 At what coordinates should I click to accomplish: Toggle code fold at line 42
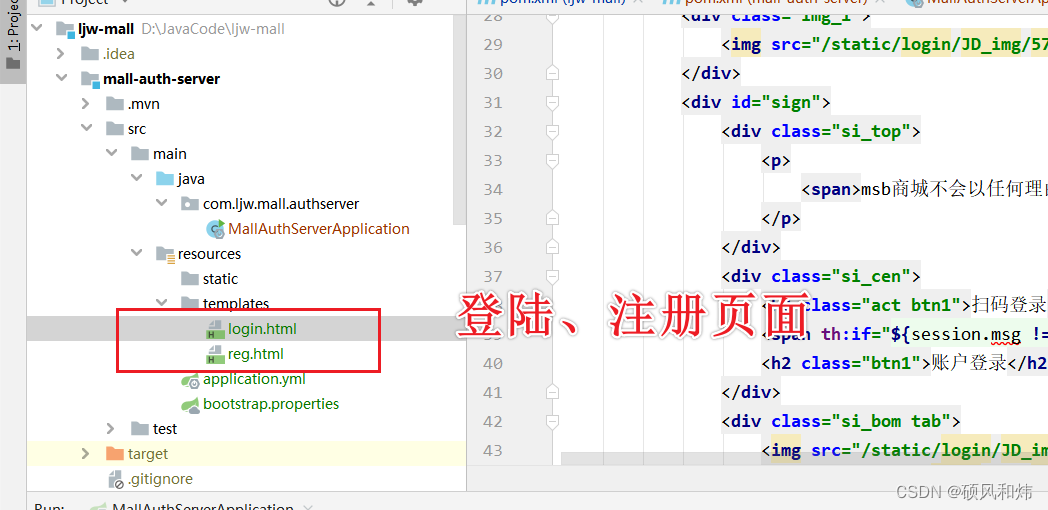pyautogui.click(x=552, y=422)
